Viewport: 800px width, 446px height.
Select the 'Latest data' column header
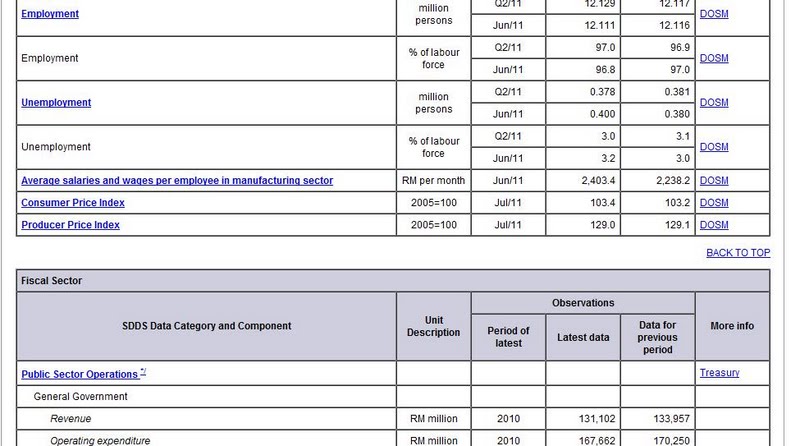(583, 337)
